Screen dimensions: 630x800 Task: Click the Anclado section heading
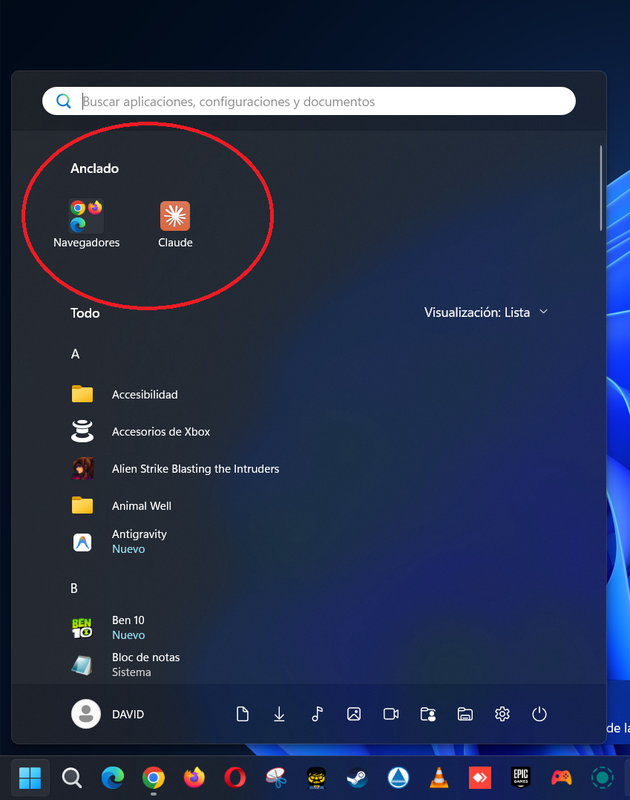coord(94,168)
